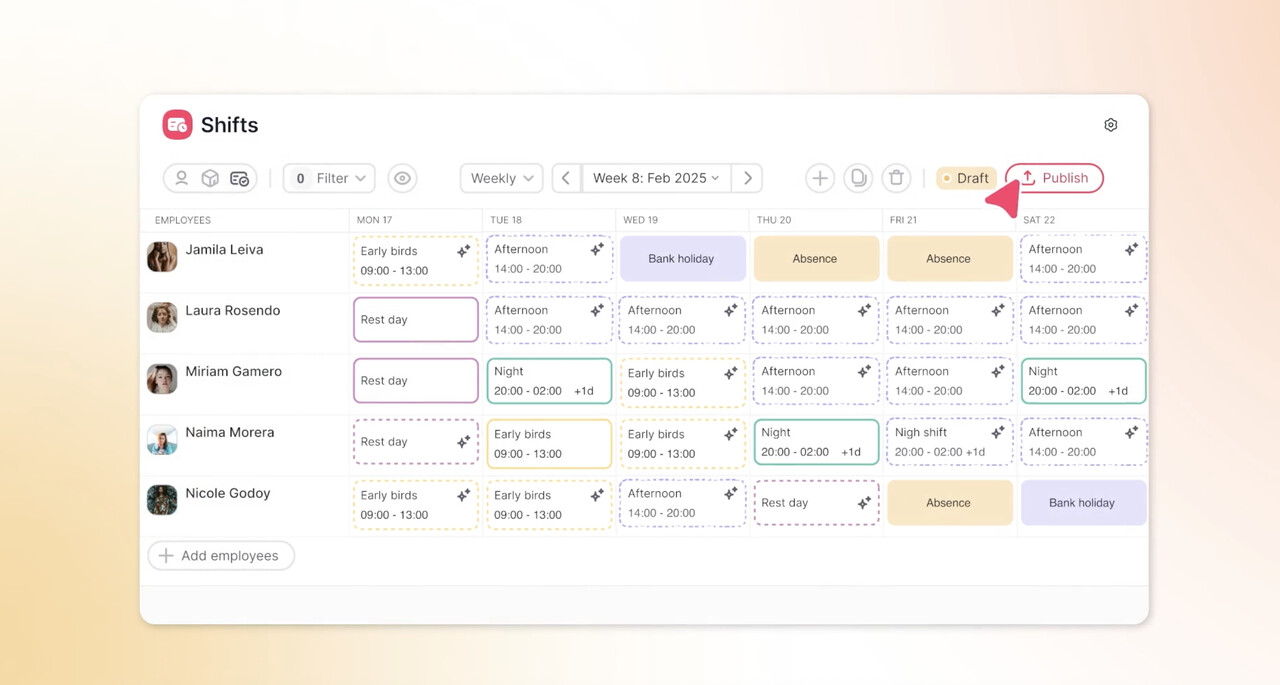Click sparkle icon on Laura's Saturday Afternoon shift
The width and height of the screenshot is (1280, 685).
pos(1131,310)
